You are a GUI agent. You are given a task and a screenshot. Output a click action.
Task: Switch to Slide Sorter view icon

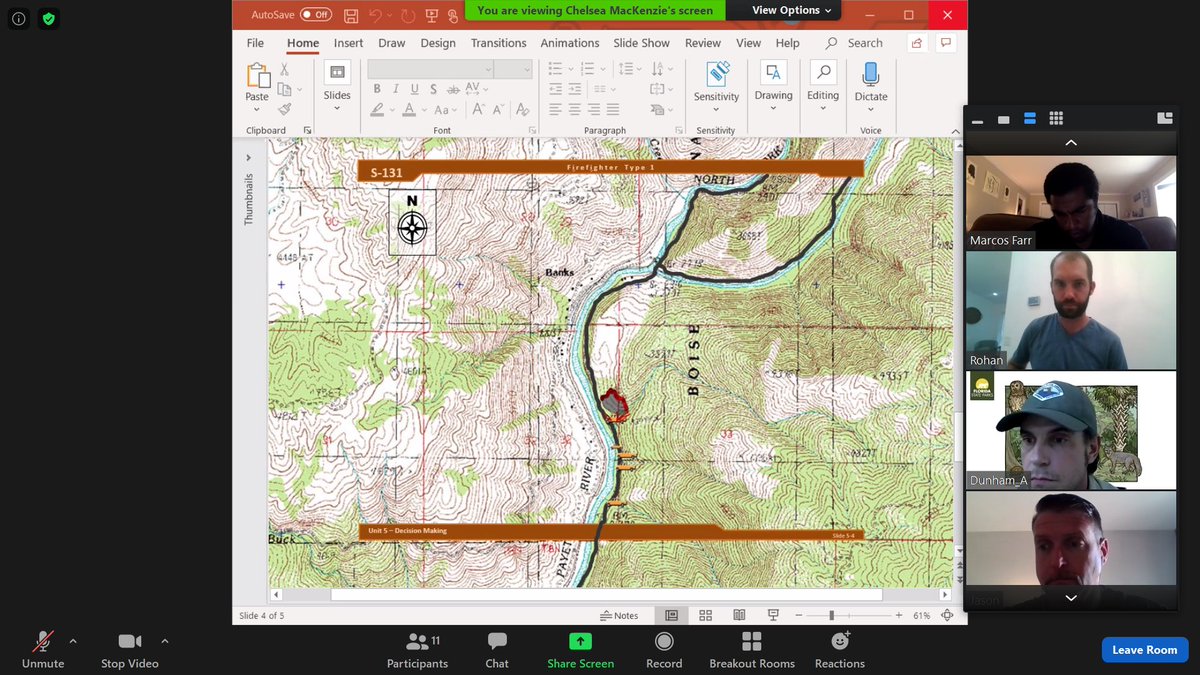point(705,615)
